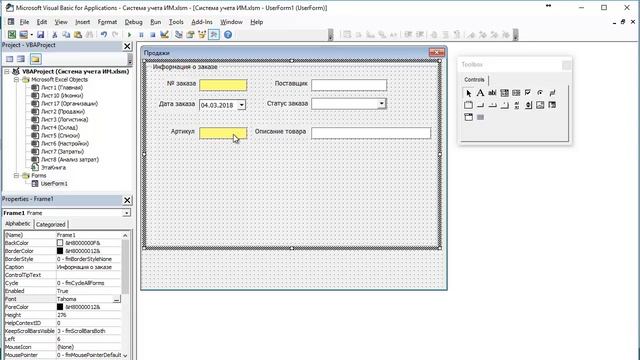Screen dimensions: 640x360
Task: Open the Frame1 object selector dropdown
Action: tap(127, 213)
